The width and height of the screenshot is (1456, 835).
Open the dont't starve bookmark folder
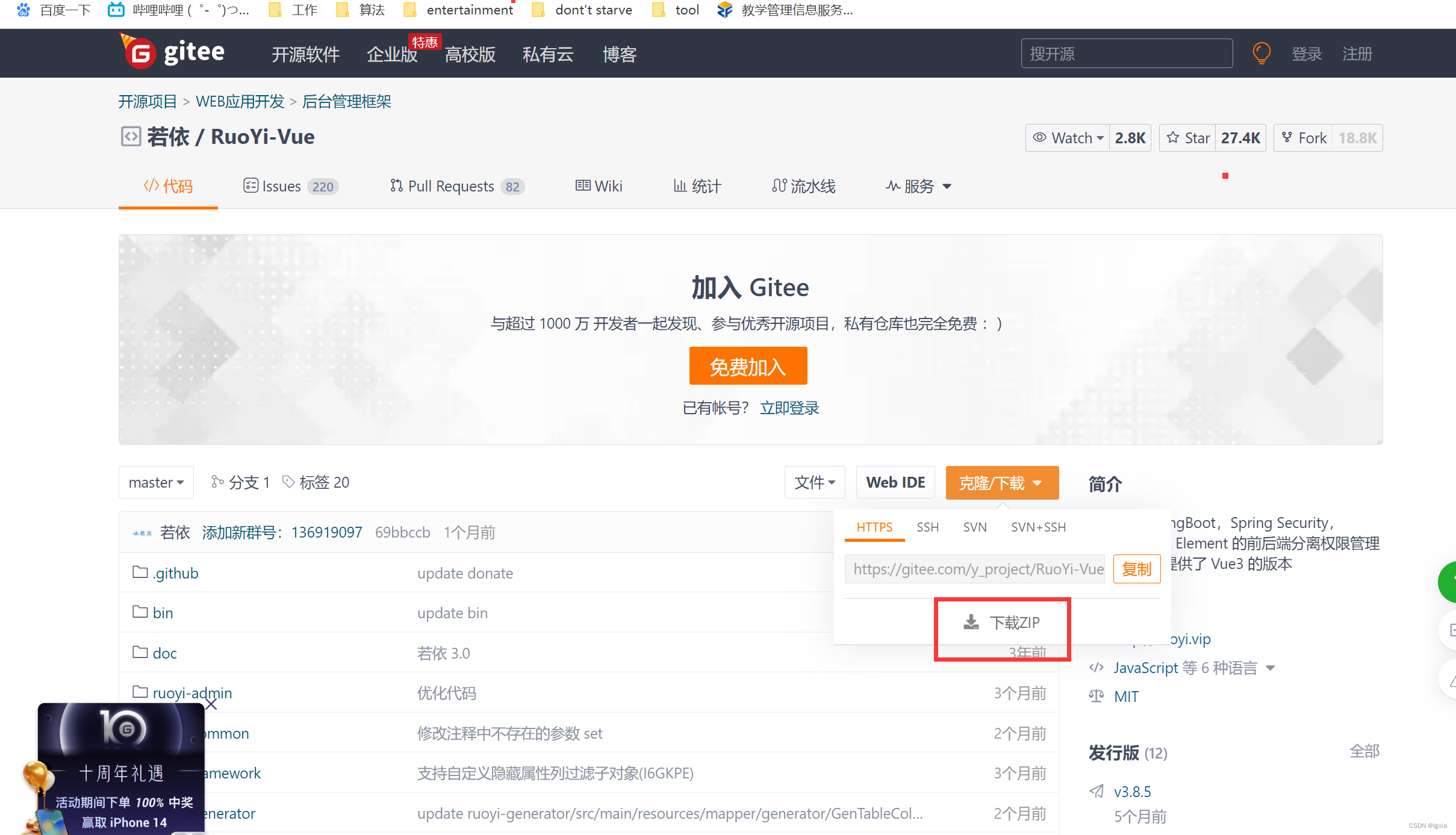click(582, 10)
